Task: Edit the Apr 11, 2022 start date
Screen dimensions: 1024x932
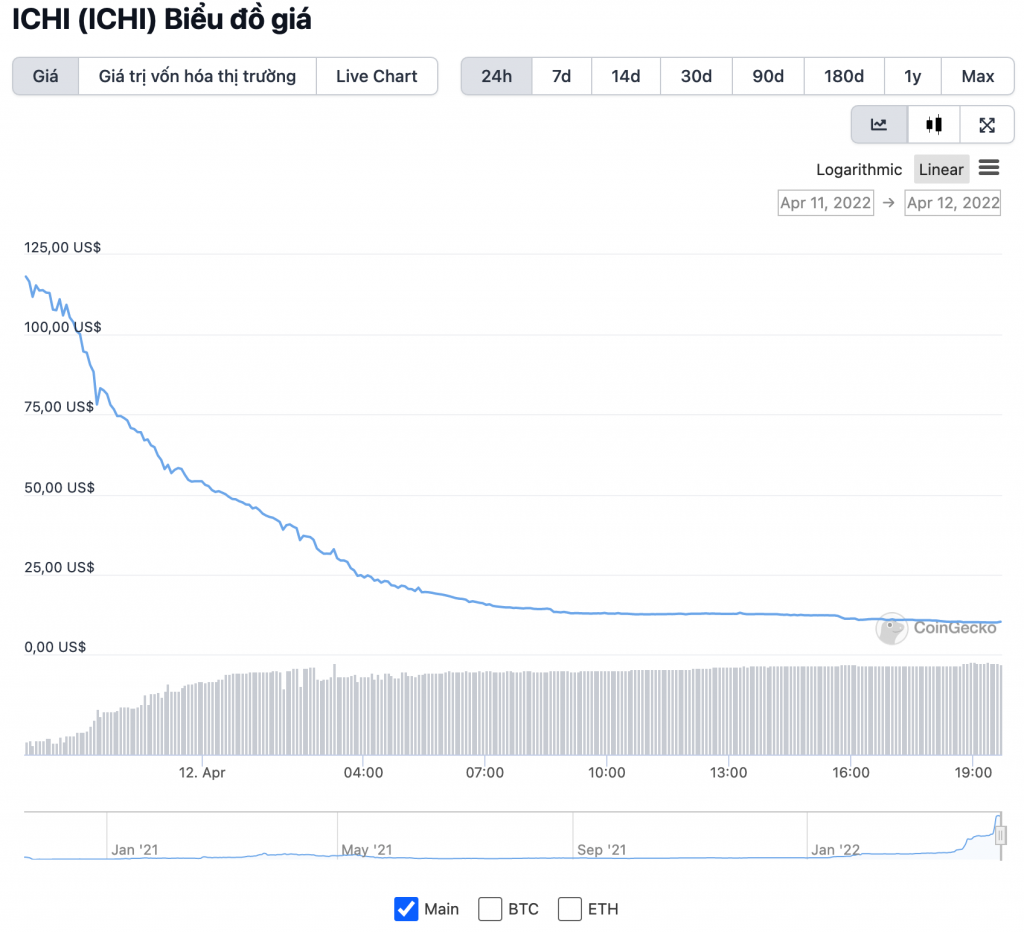Action: click(825, 203)
